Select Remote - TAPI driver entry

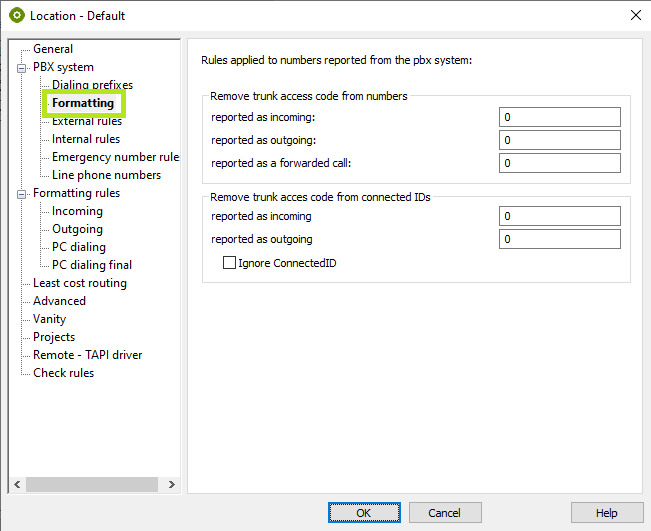(87, 355)
